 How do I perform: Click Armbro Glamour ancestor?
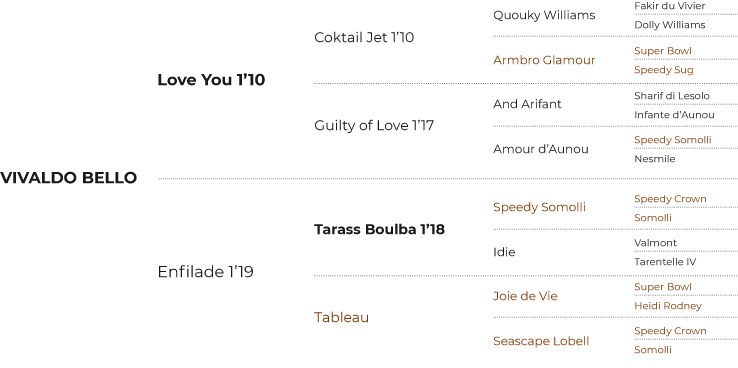pos(544,60)
